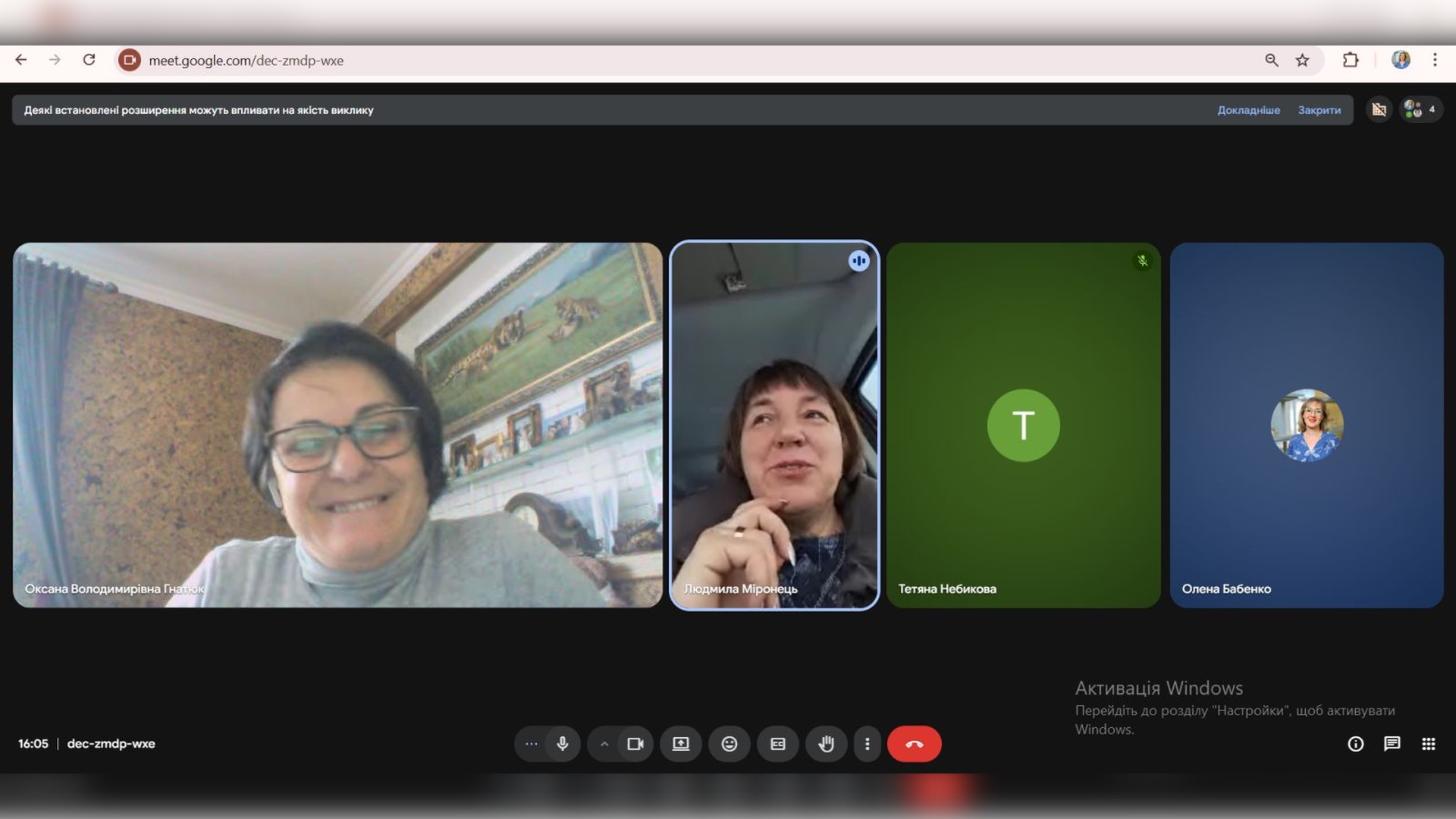
Task: Show participants list with count 4
Action: 1420,110
